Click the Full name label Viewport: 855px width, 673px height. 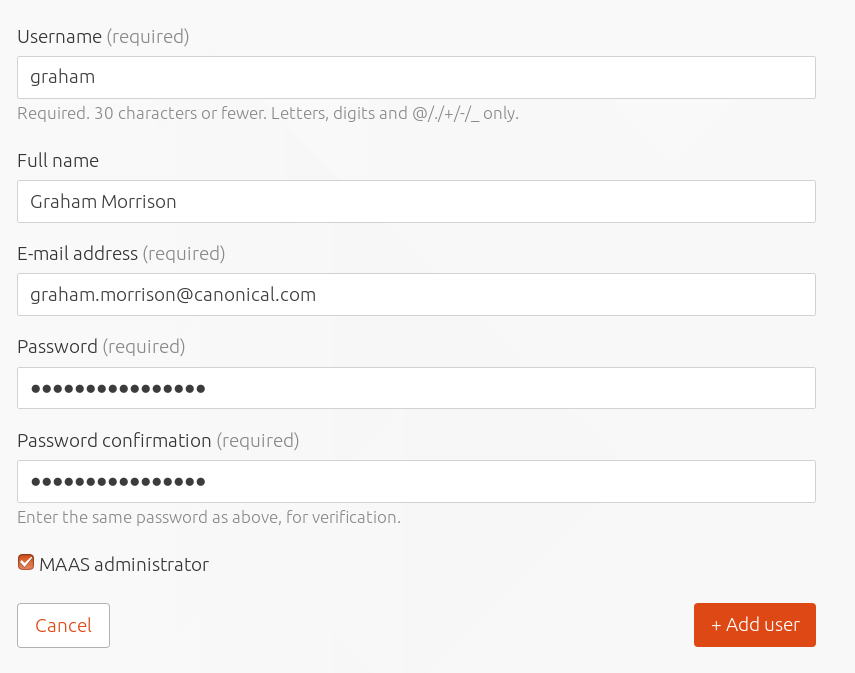coord(58,160)
